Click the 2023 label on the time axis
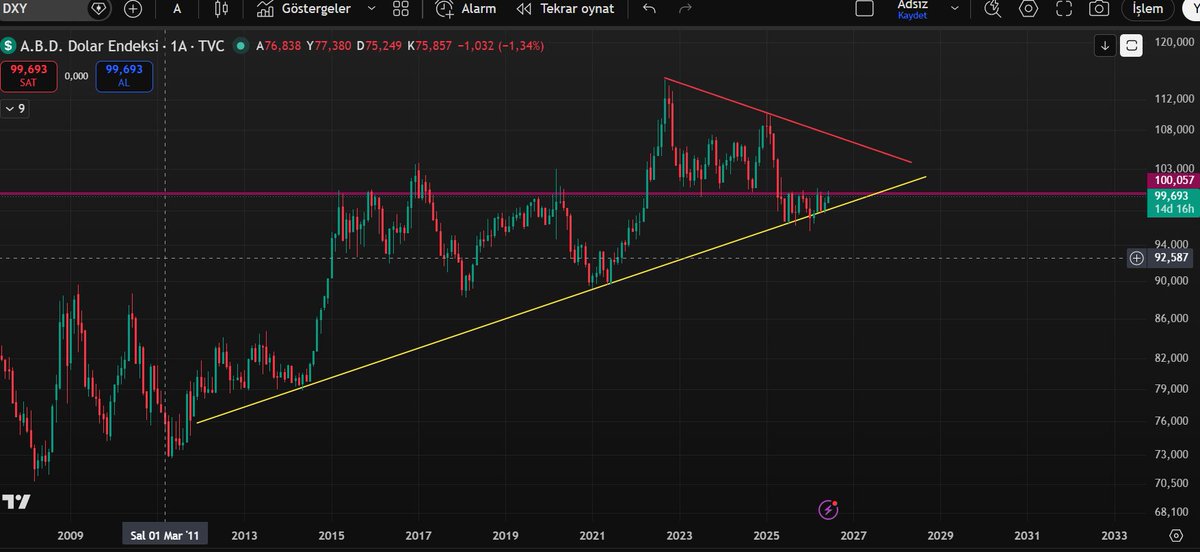The image size is (1200, 552). (x=679, y=536)
